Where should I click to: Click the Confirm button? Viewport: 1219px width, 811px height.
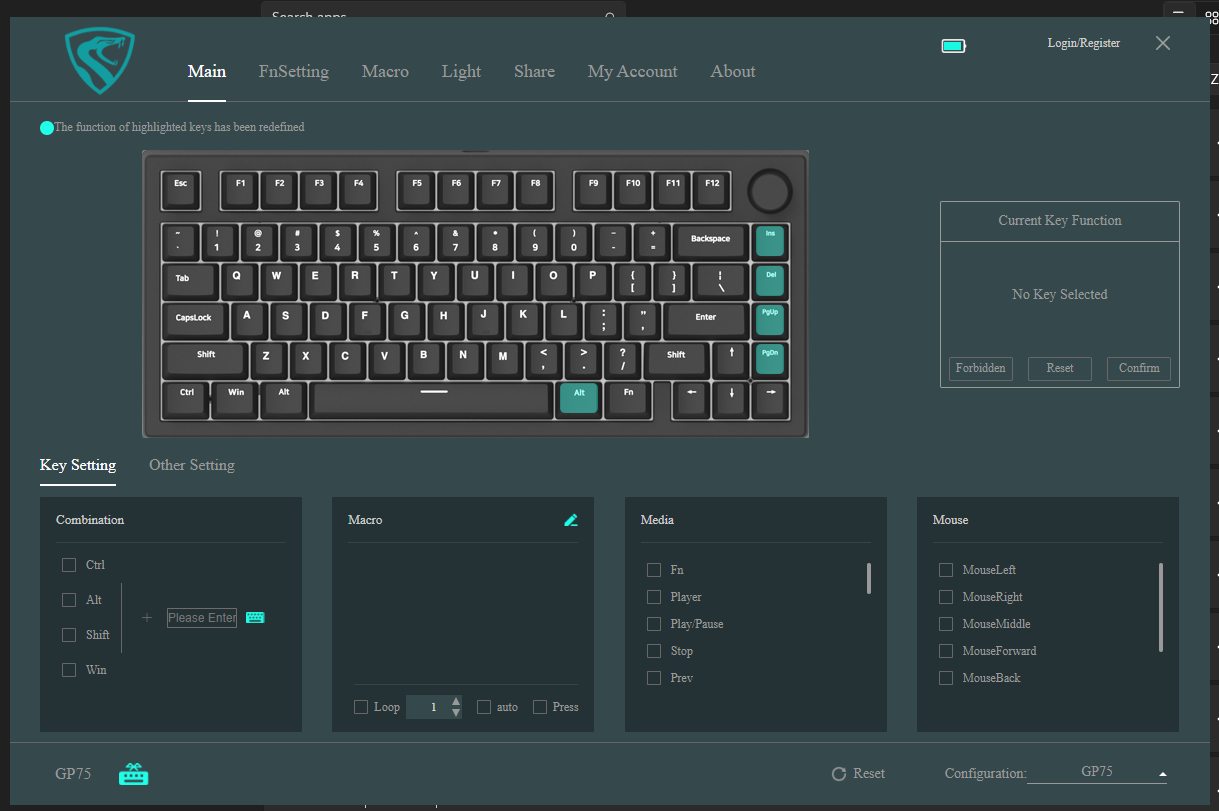tap(1138, 368)
